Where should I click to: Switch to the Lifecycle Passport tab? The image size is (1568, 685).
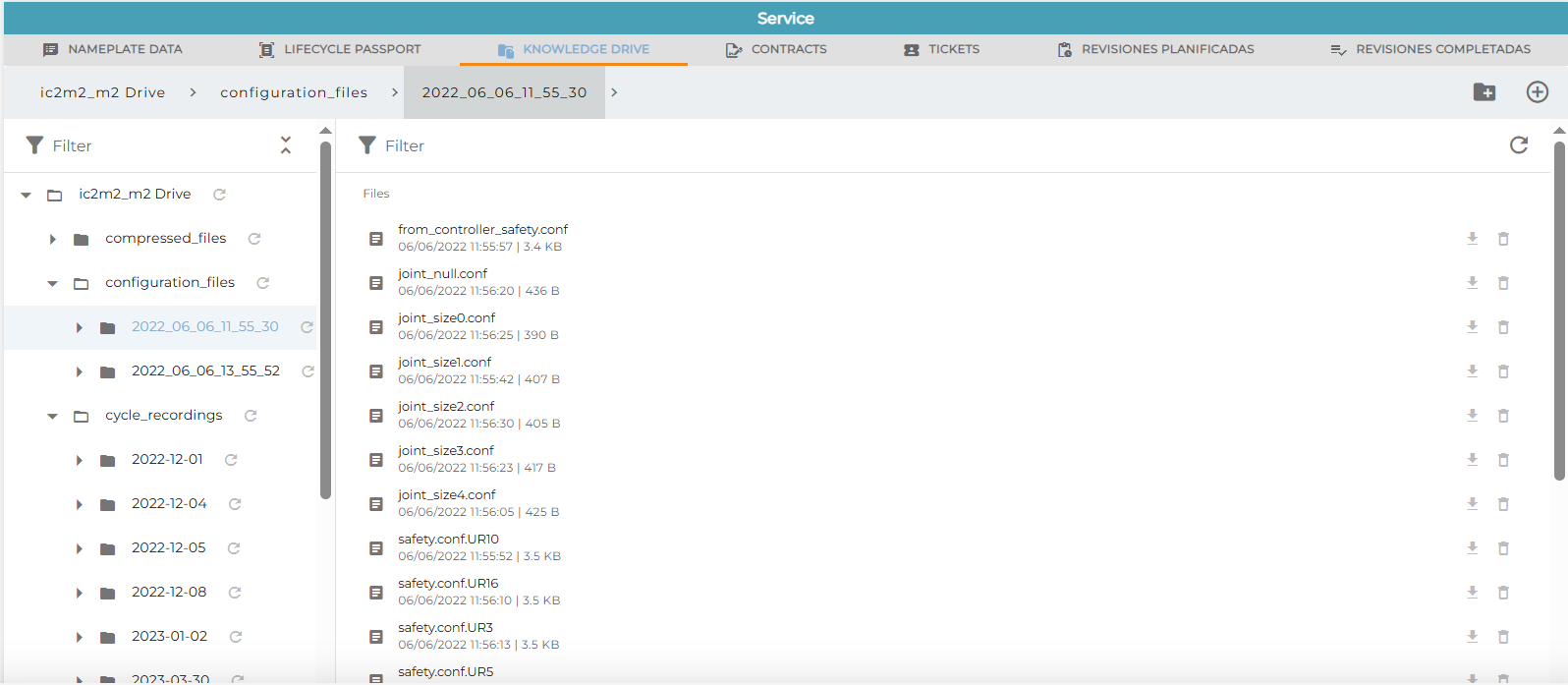pos(340,49)
